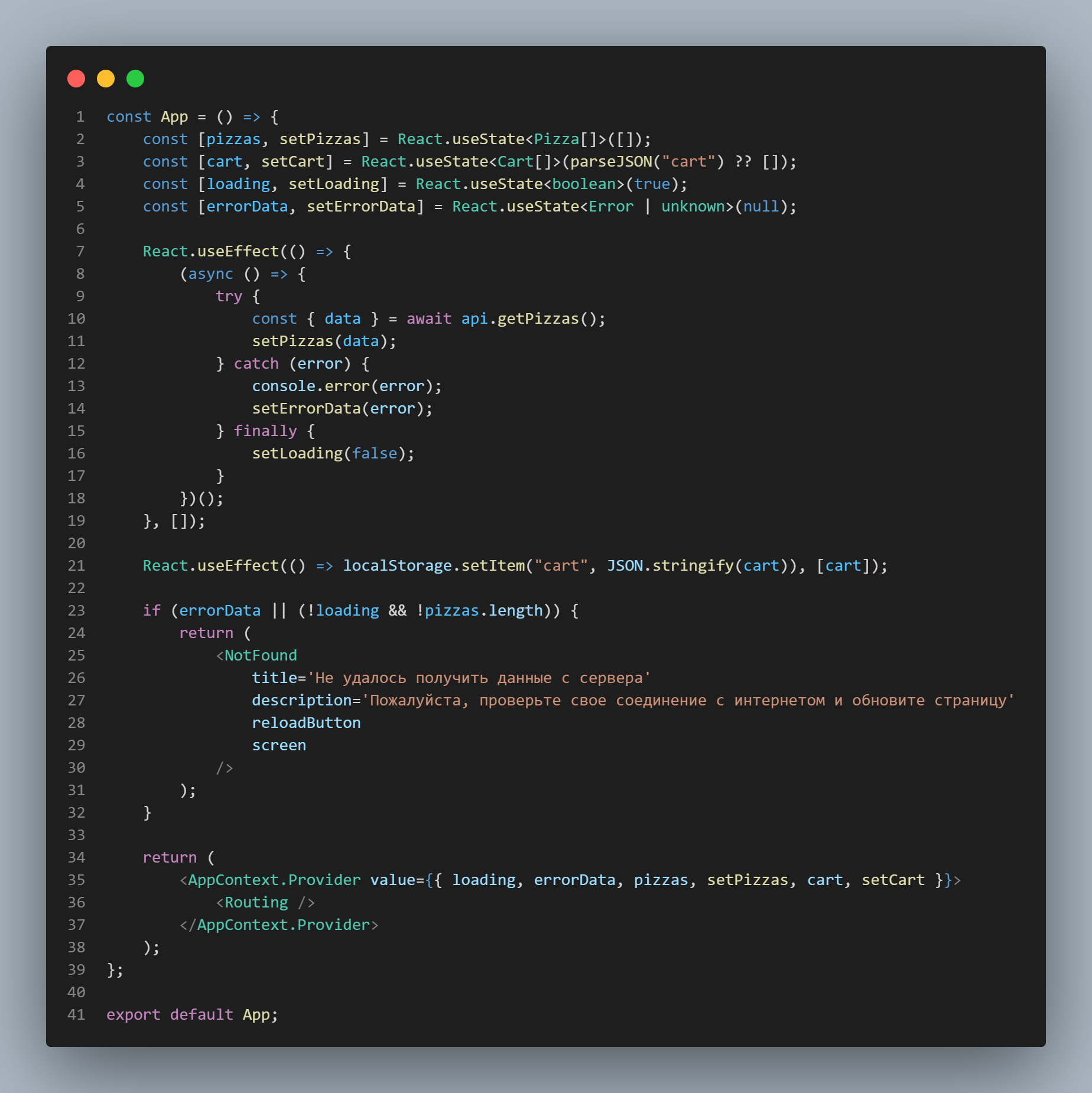1092x1093 pixels.
Task: Click the 'reloadButton' prop on line 28
Action: pyautogui.click(x=306, y=723)
